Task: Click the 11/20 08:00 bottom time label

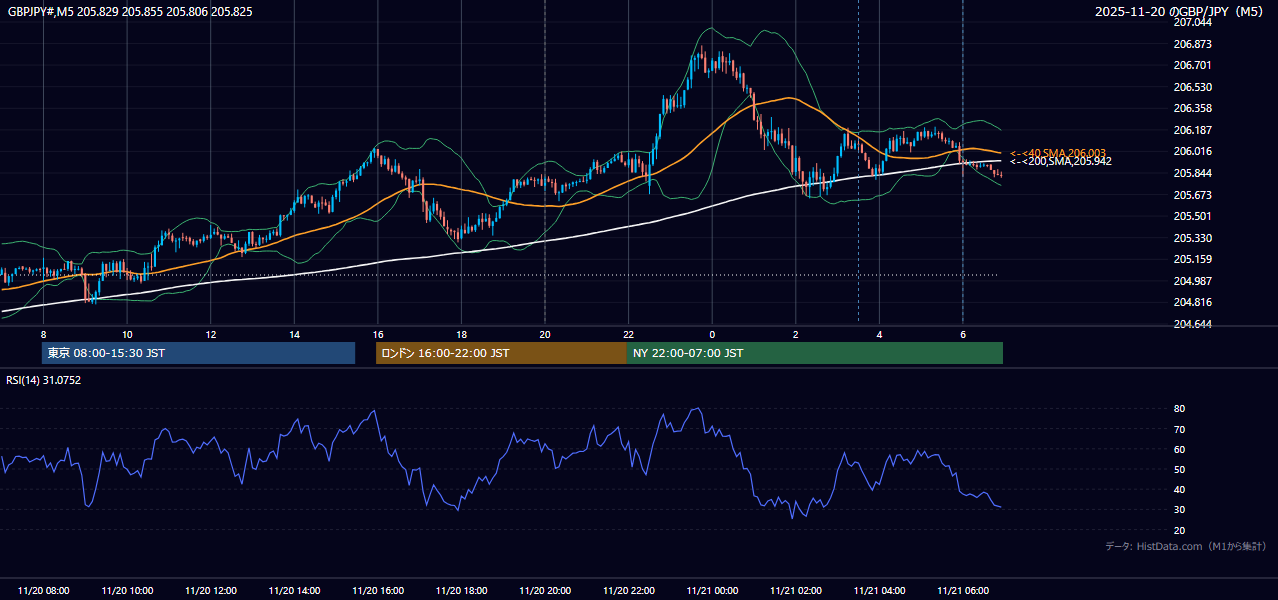Action: point(44,591)
